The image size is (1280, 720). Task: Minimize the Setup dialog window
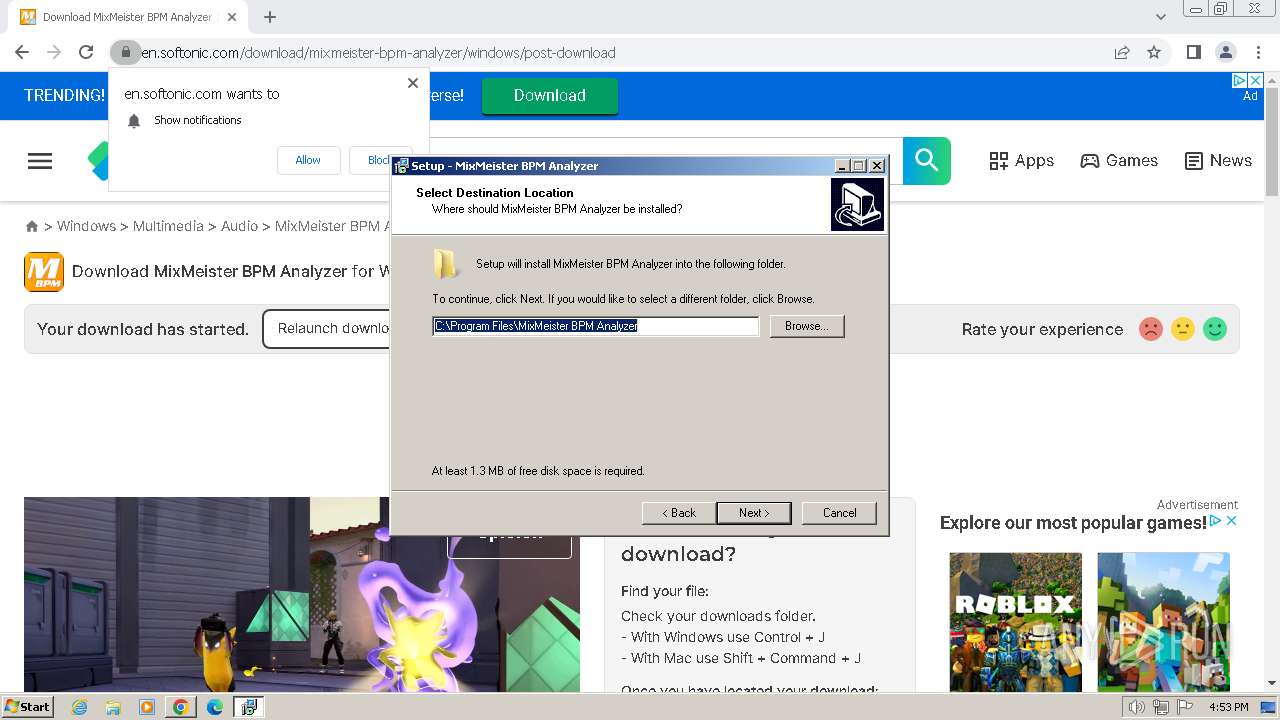pos(842,166)
